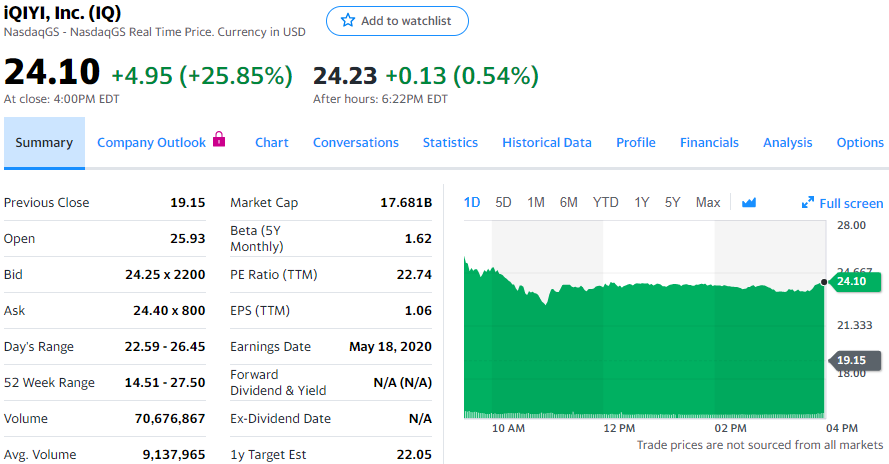
Task: Click the Earnings Date May 18, 2020
Action: tap(391, 347)
